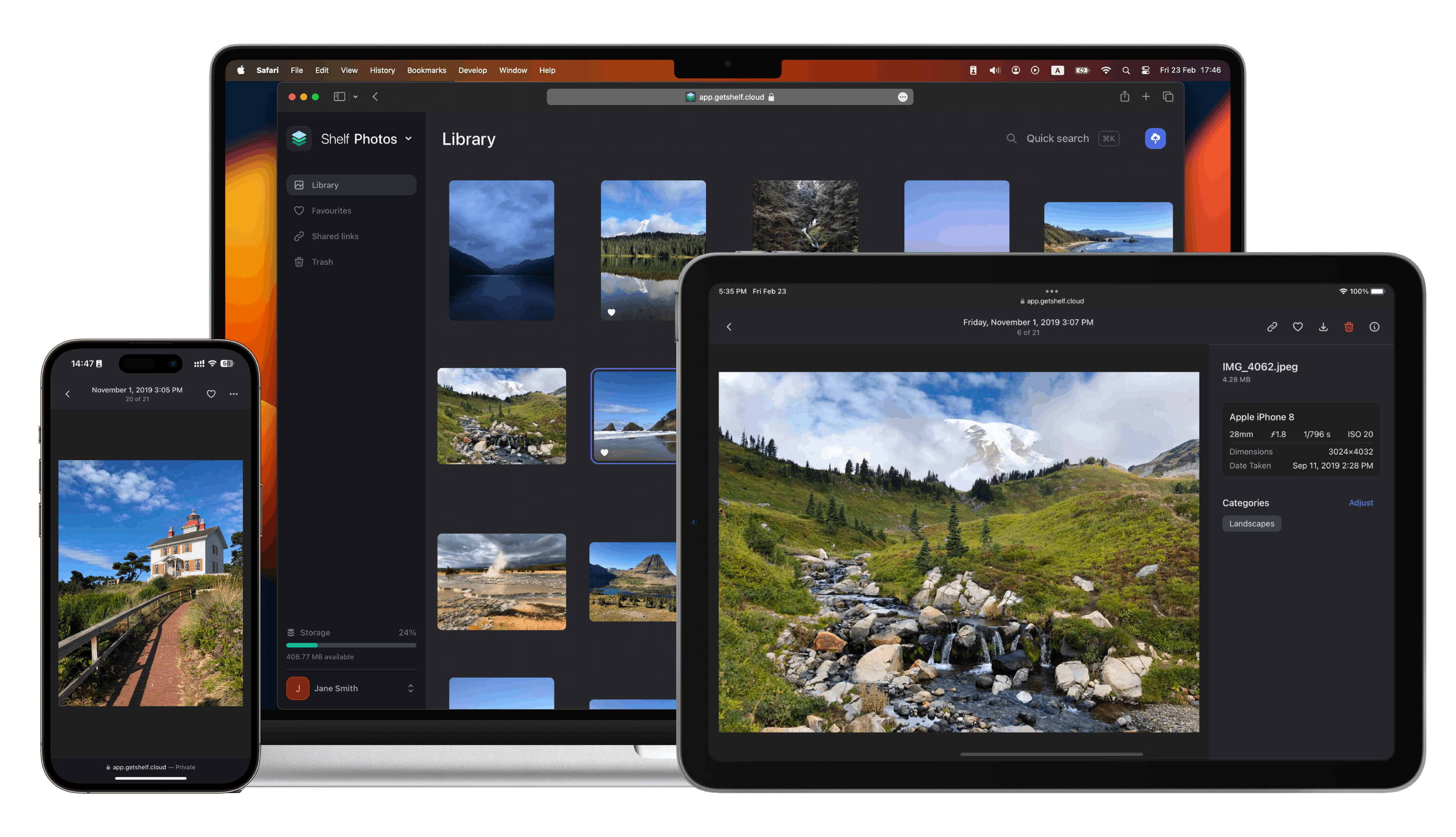Click the Adjust categories link

pos(1361,503)
